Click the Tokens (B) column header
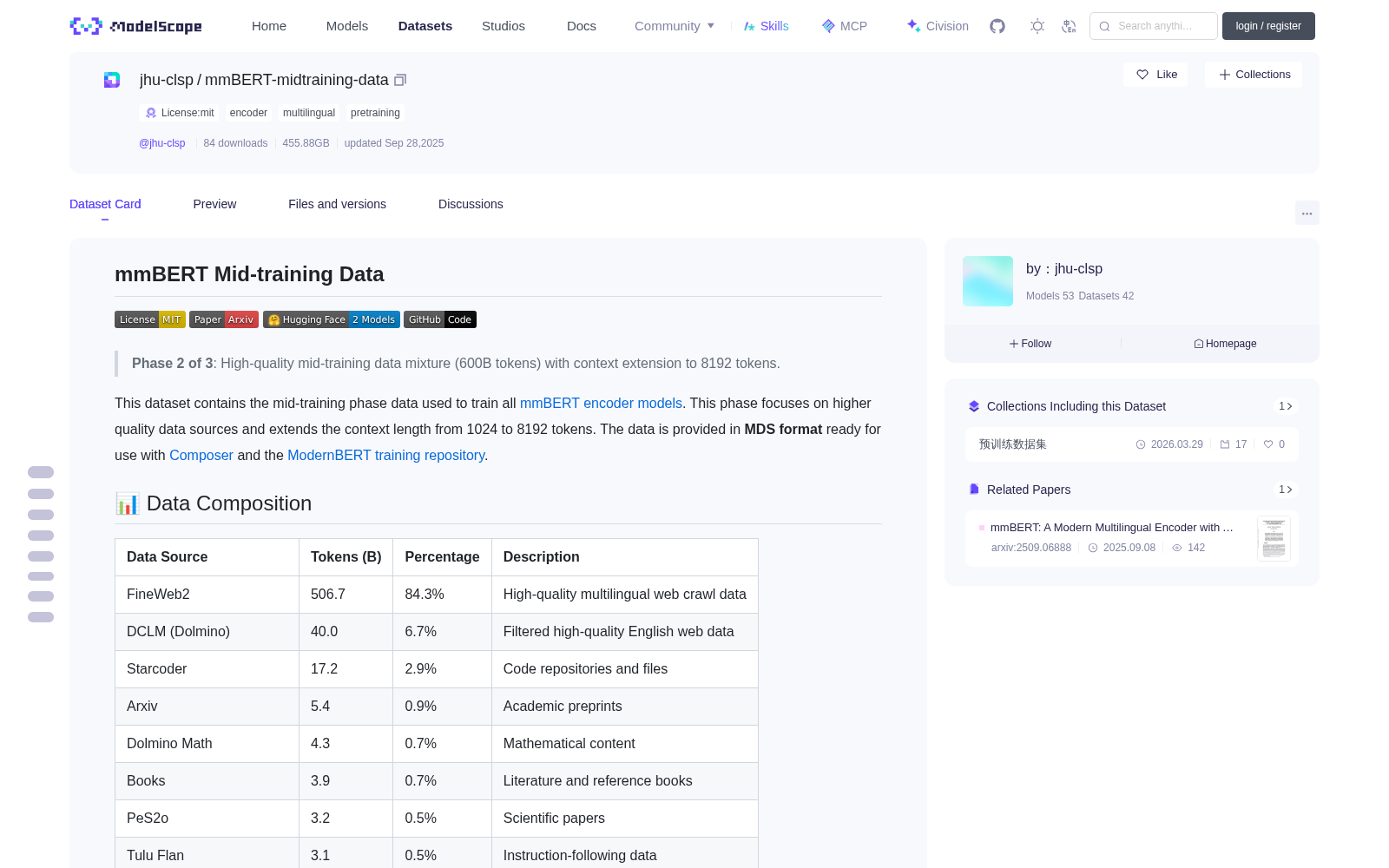Viewport: 1389px width, 868px height. point(346,557)
